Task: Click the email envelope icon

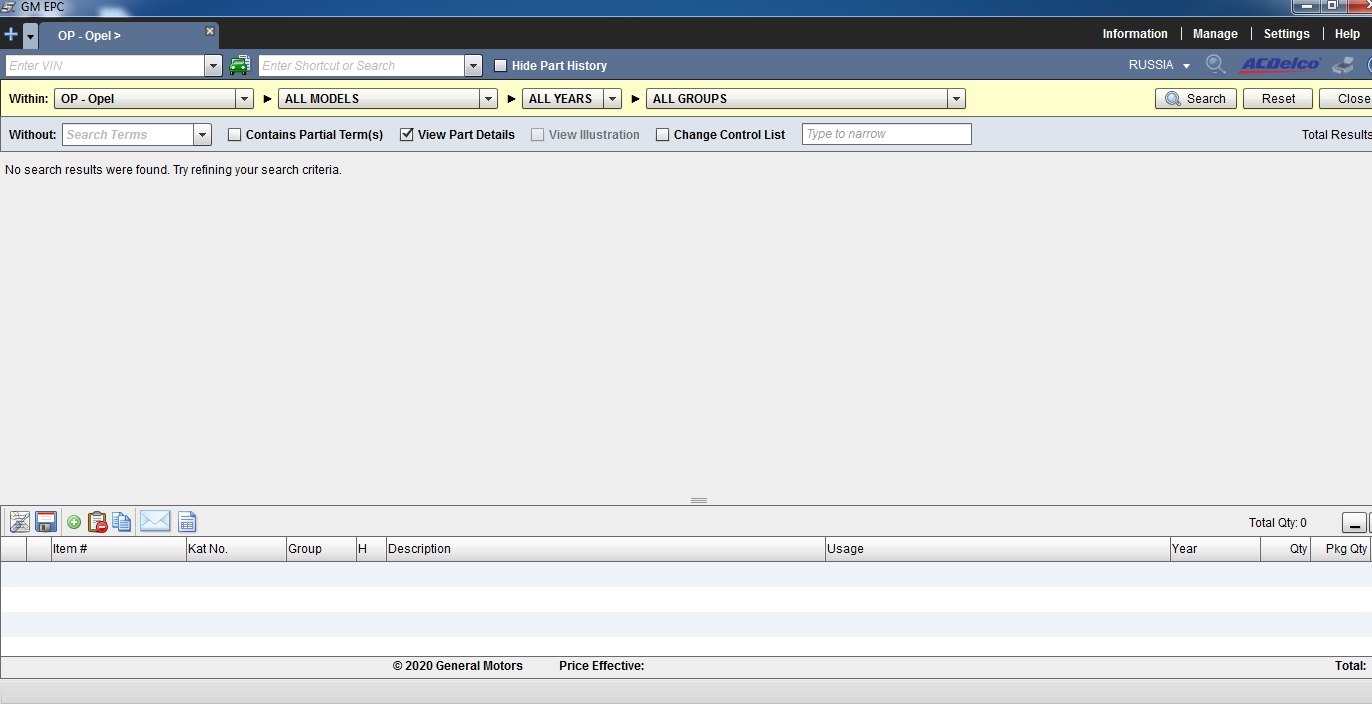Action: tap(155, 521)
